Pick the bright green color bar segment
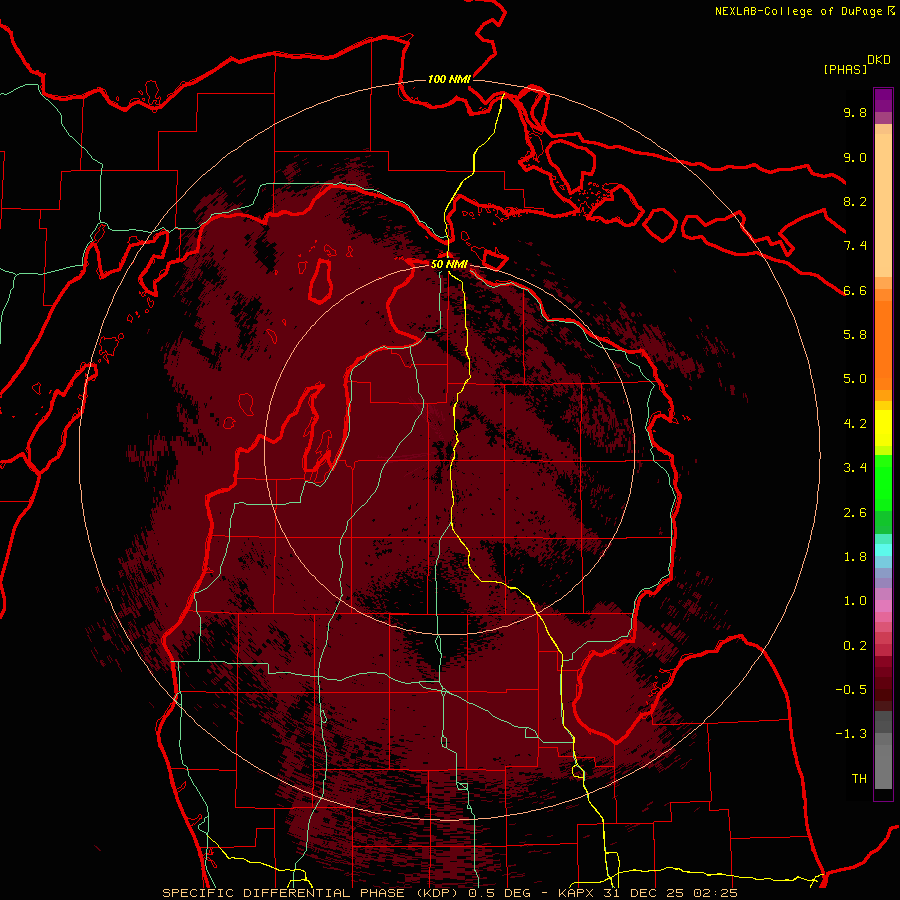Viewport: 900px width, 900px height. click(883, 483)
